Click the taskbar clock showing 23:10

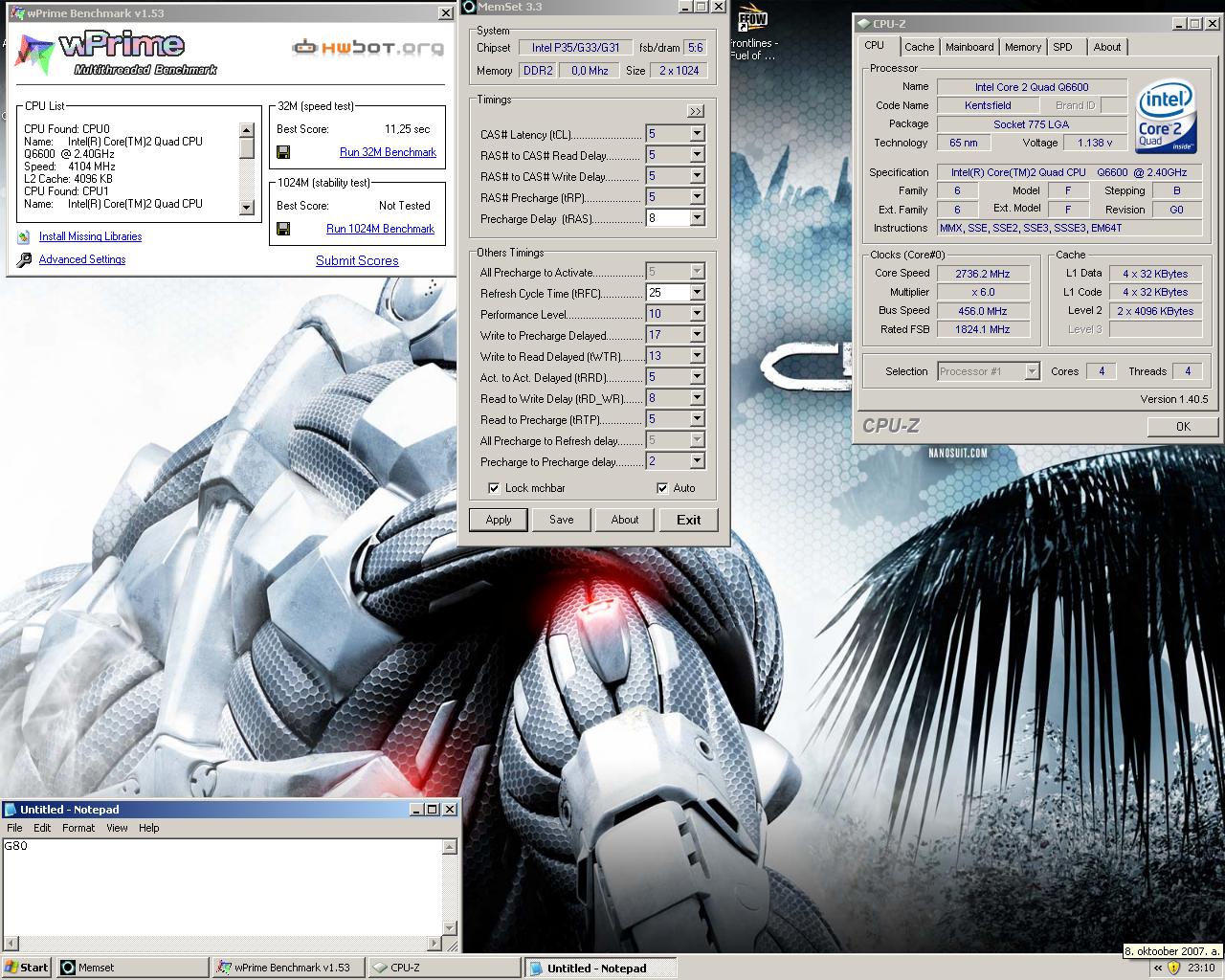click(x=1201, y=968)
